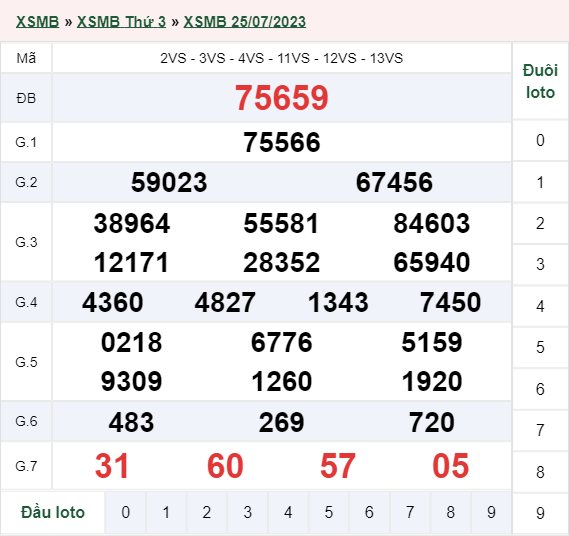Viewport: 569px width, 536px height.
Task: Select Đầu loto digit 7
Action: point(410,512)
